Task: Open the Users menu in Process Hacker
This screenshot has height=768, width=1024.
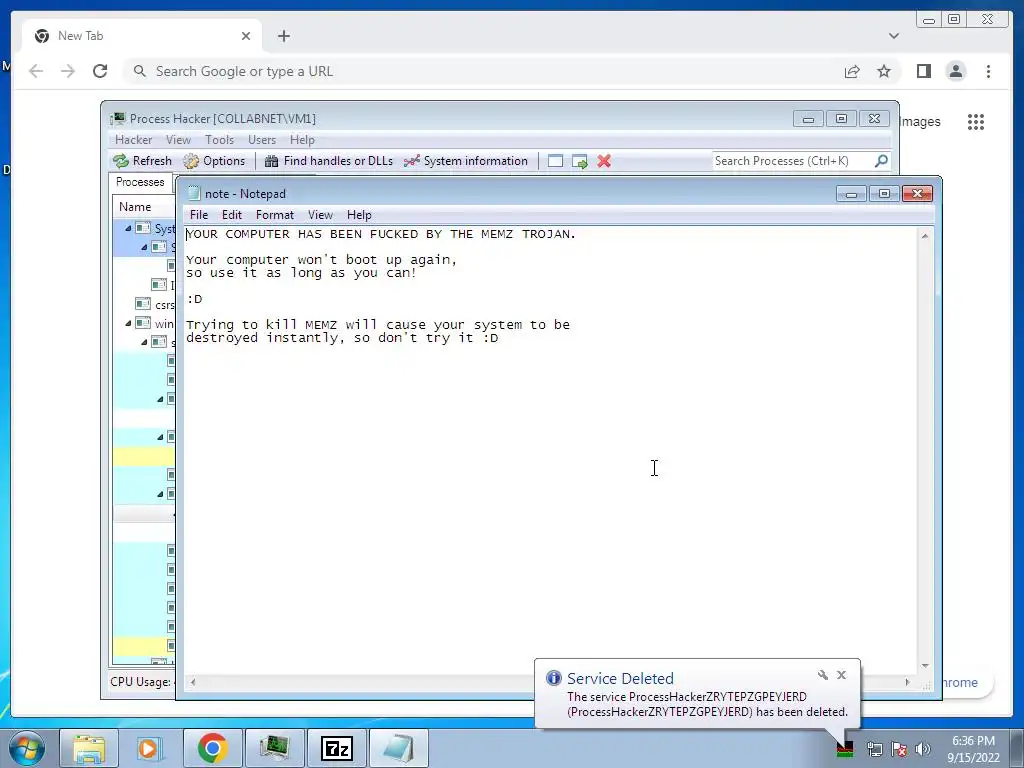Action: coord(262,140)
